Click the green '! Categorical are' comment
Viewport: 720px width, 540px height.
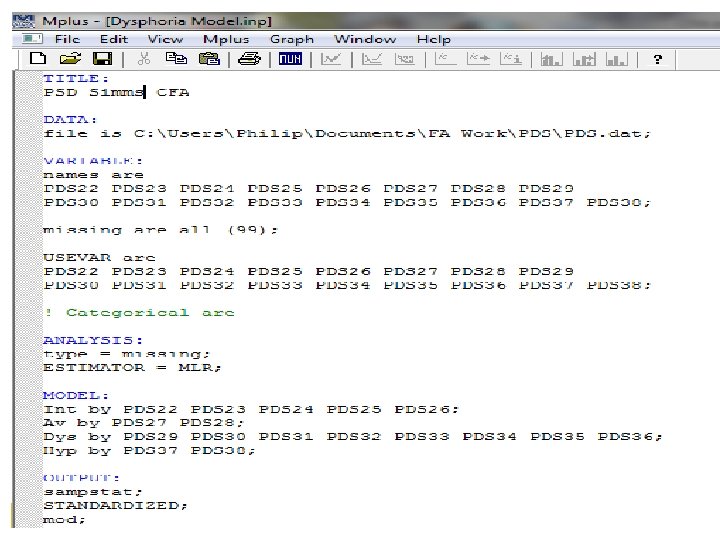(140, 313)
